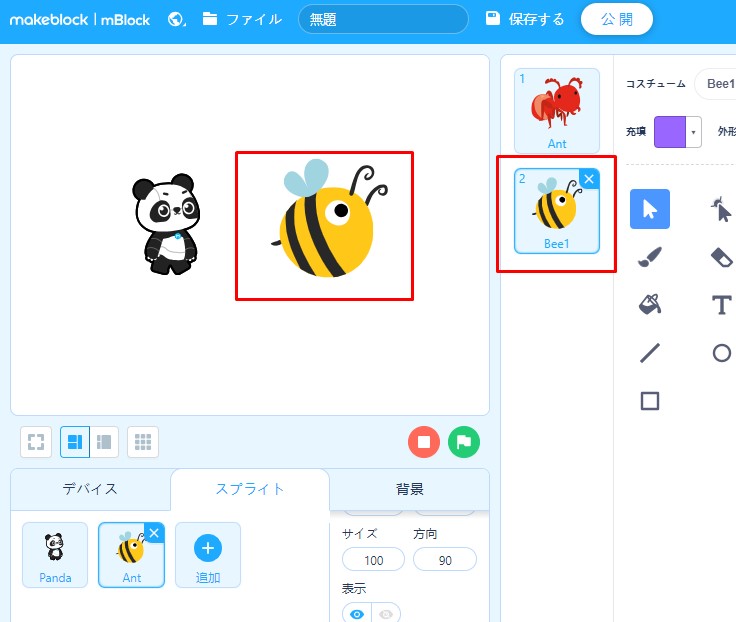Select the paint bucket fill tool
This screenshot has height=622, width=736.
click(x=650, y=305)
